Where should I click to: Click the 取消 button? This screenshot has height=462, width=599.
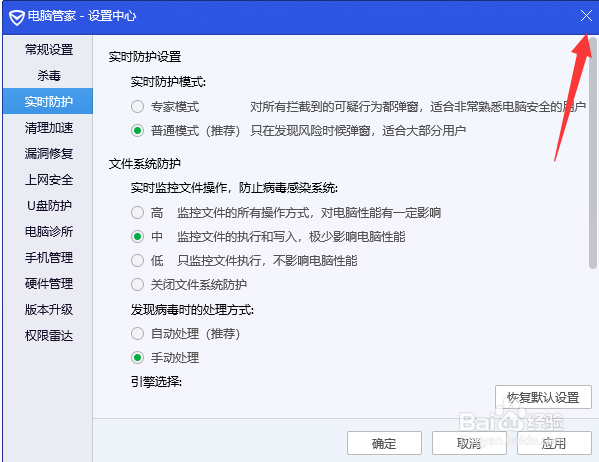[x=469, y=443]
